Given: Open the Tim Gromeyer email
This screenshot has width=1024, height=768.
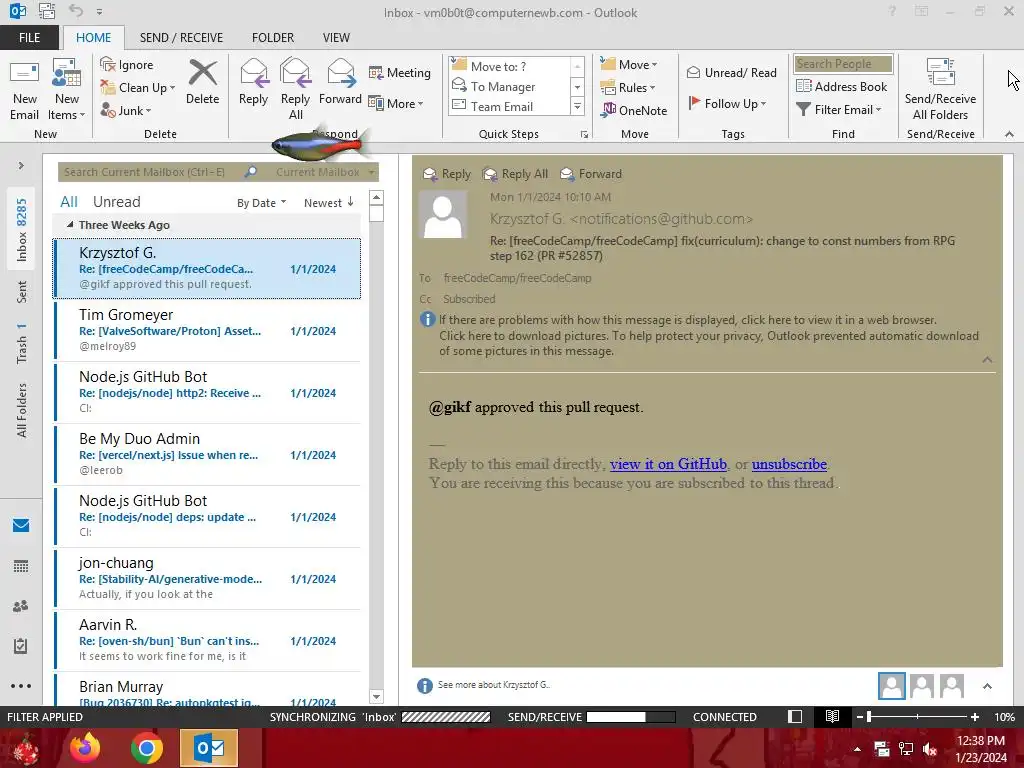Looking at the screenshot, I should tap(208, 330).
